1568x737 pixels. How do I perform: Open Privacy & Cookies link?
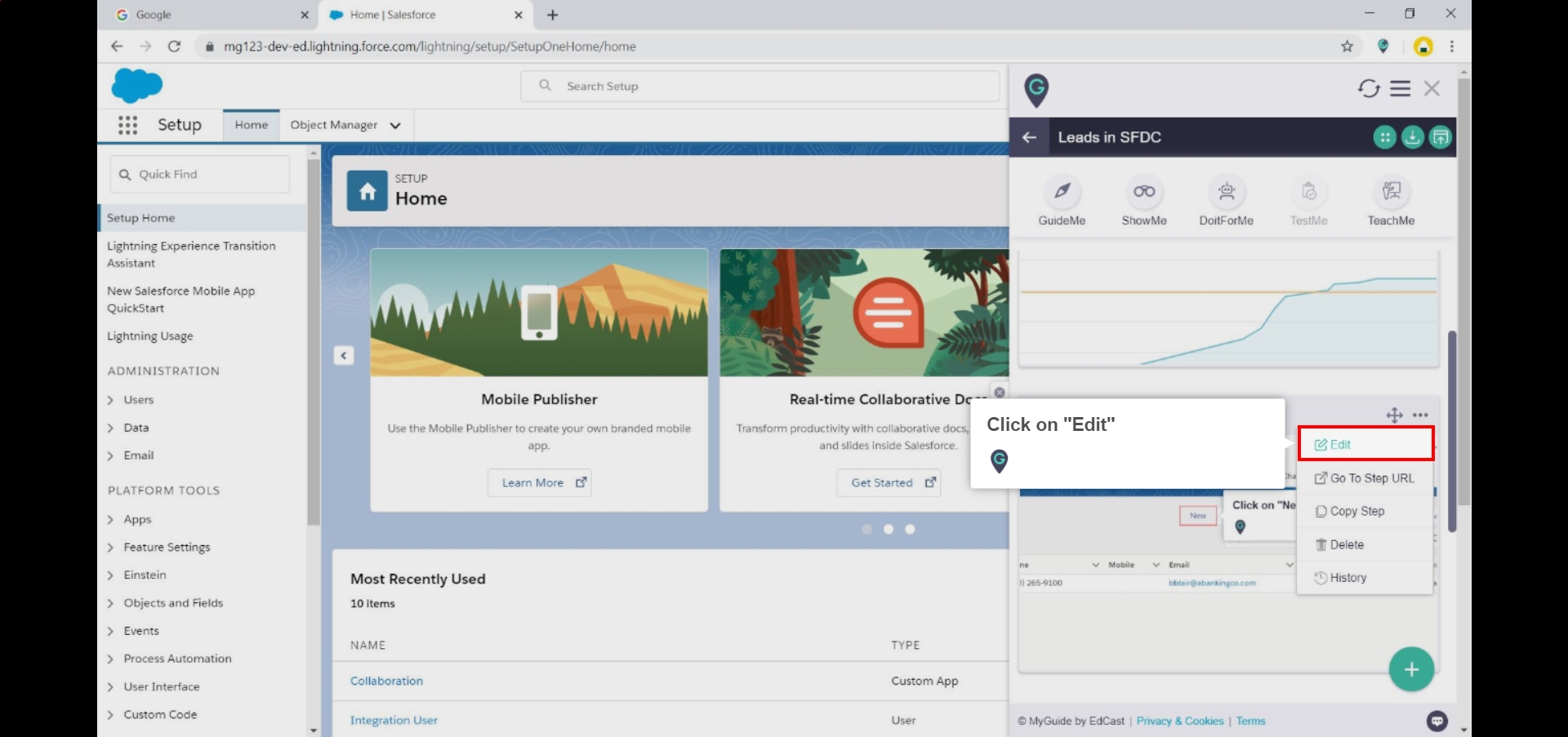[1180, 721]
